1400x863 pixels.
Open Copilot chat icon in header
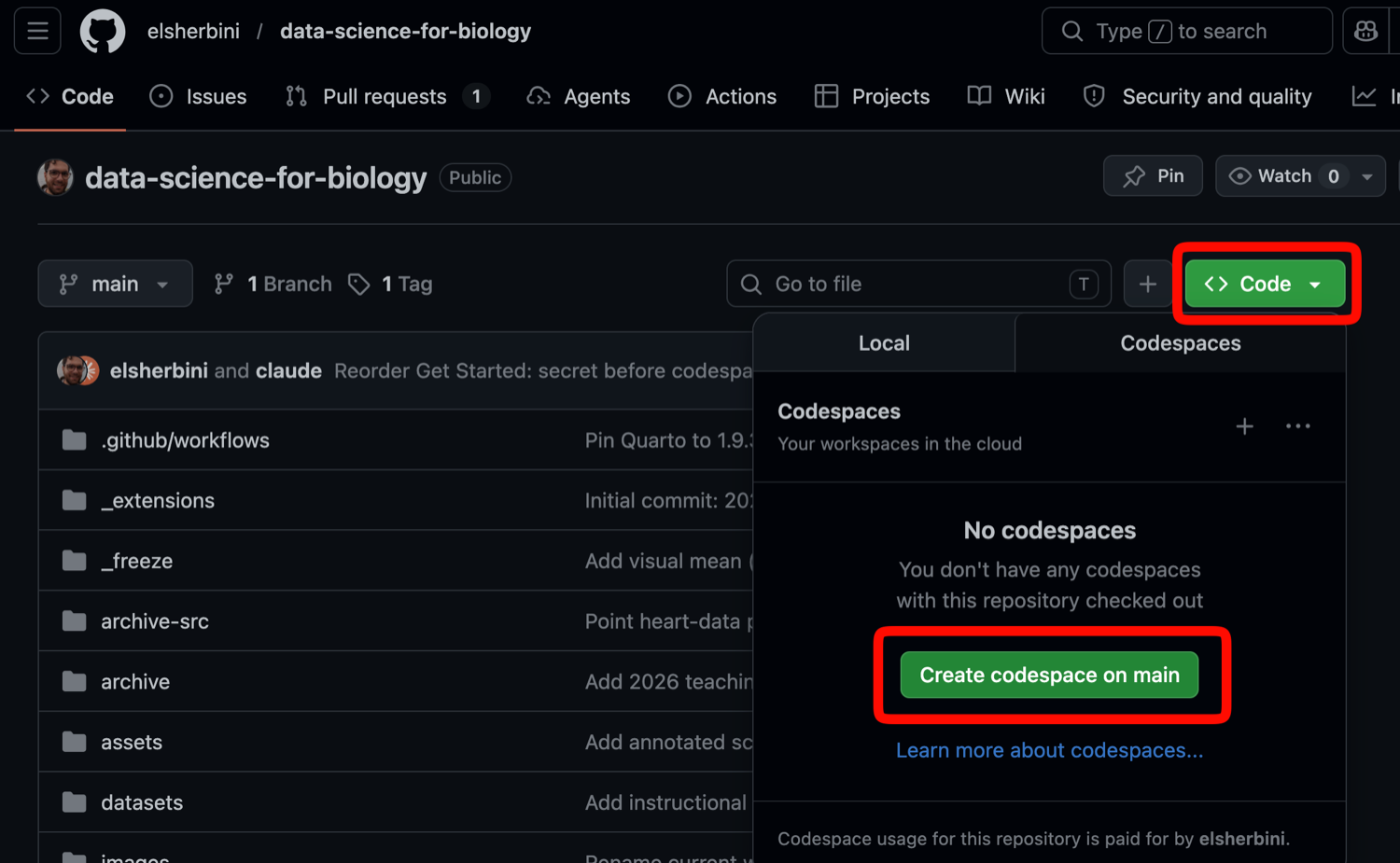tap(1365, 31)
